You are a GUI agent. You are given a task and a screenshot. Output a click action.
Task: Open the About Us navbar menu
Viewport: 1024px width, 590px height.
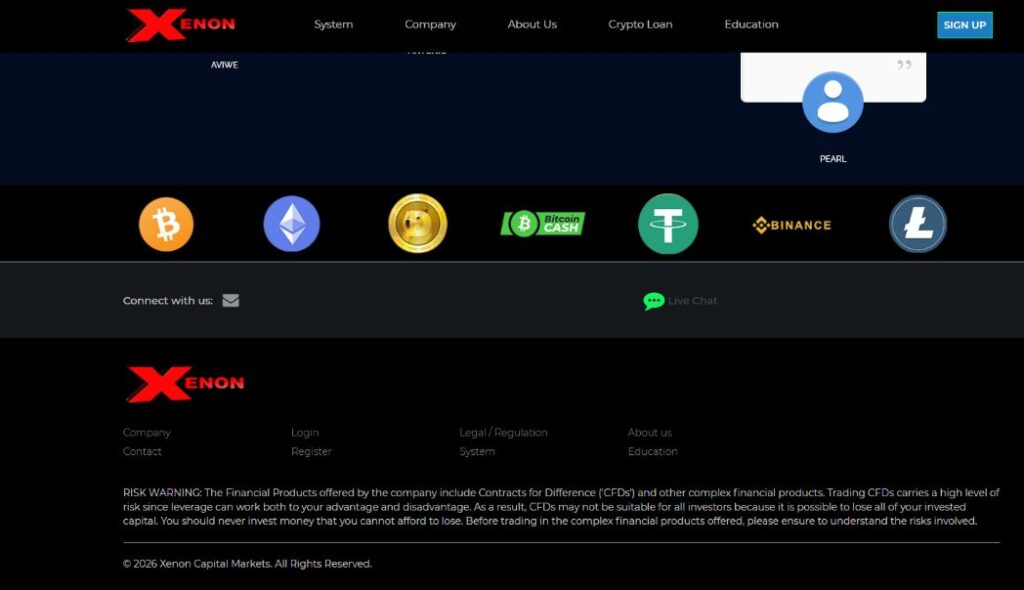click(532, 24)
